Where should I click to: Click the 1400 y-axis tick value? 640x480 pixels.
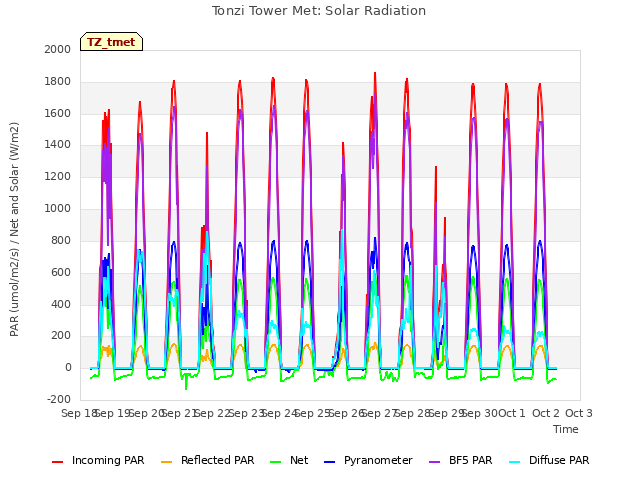point(58,145)
